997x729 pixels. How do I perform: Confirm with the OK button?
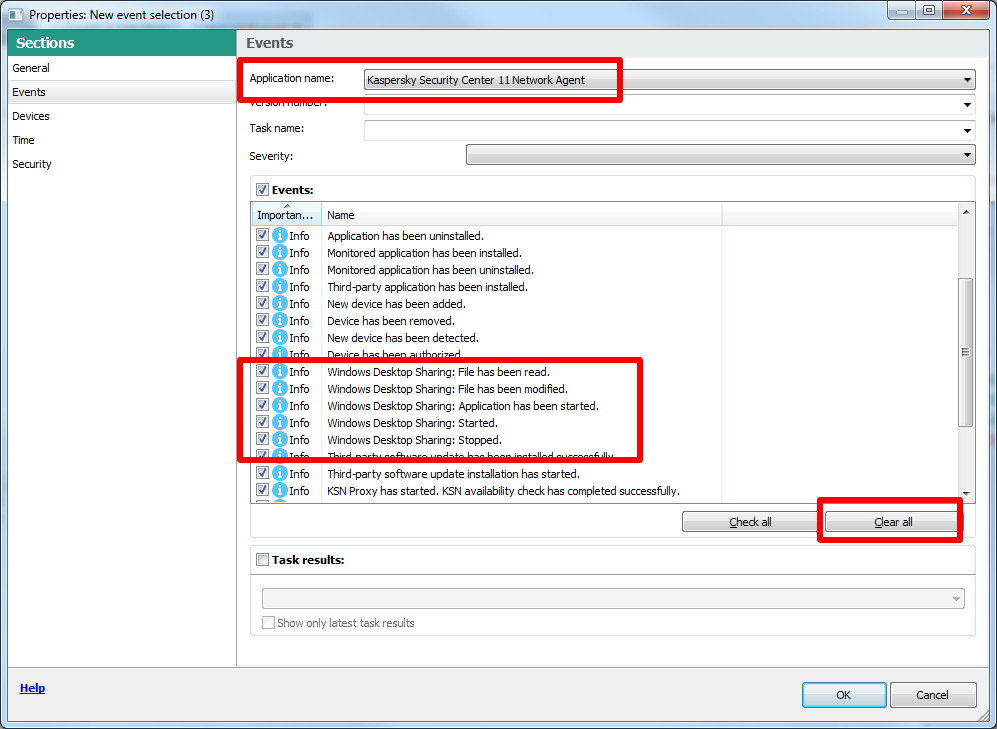(844, 695)
